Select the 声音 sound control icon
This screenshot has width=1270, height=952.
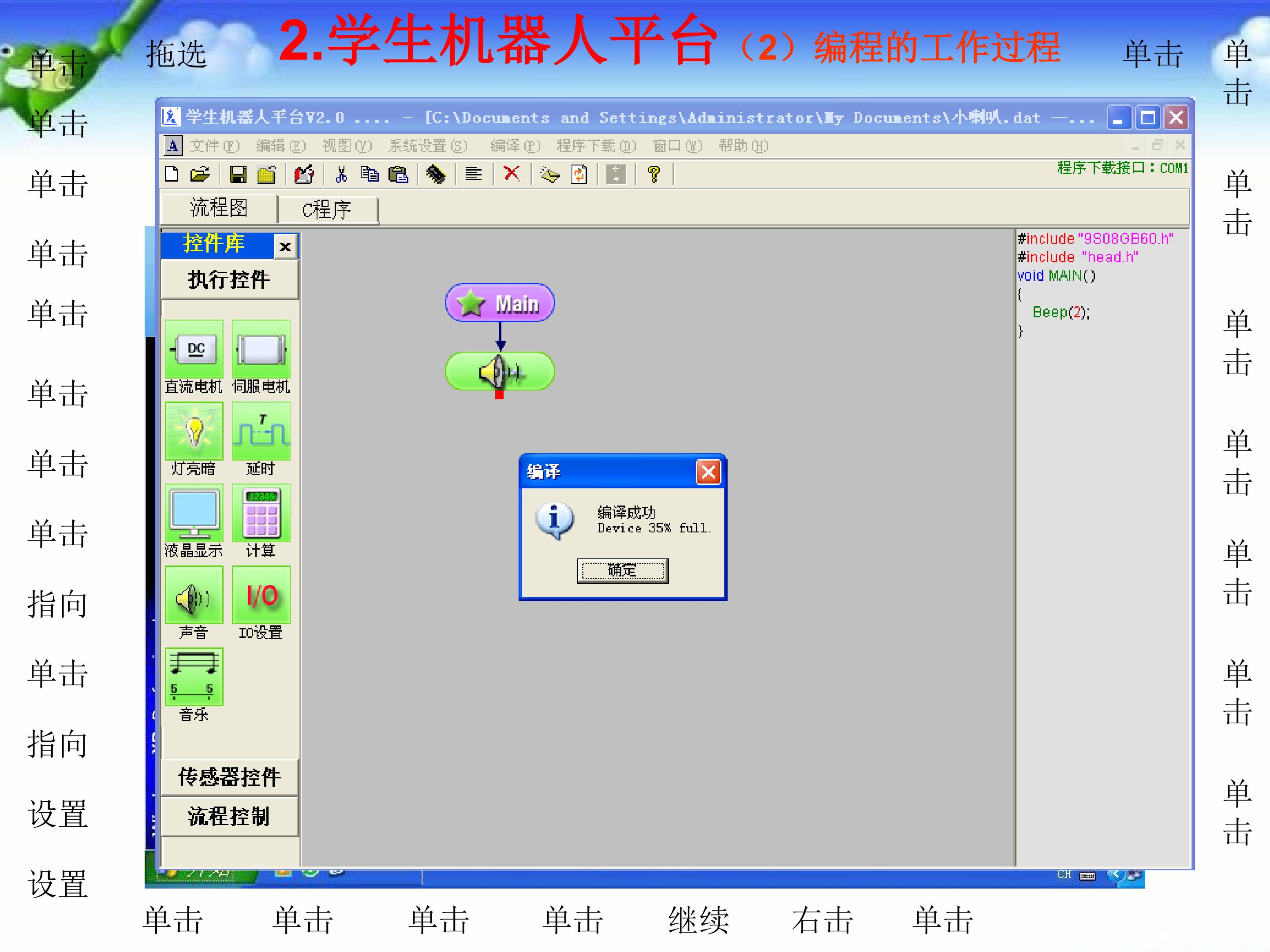coord(194,595)
